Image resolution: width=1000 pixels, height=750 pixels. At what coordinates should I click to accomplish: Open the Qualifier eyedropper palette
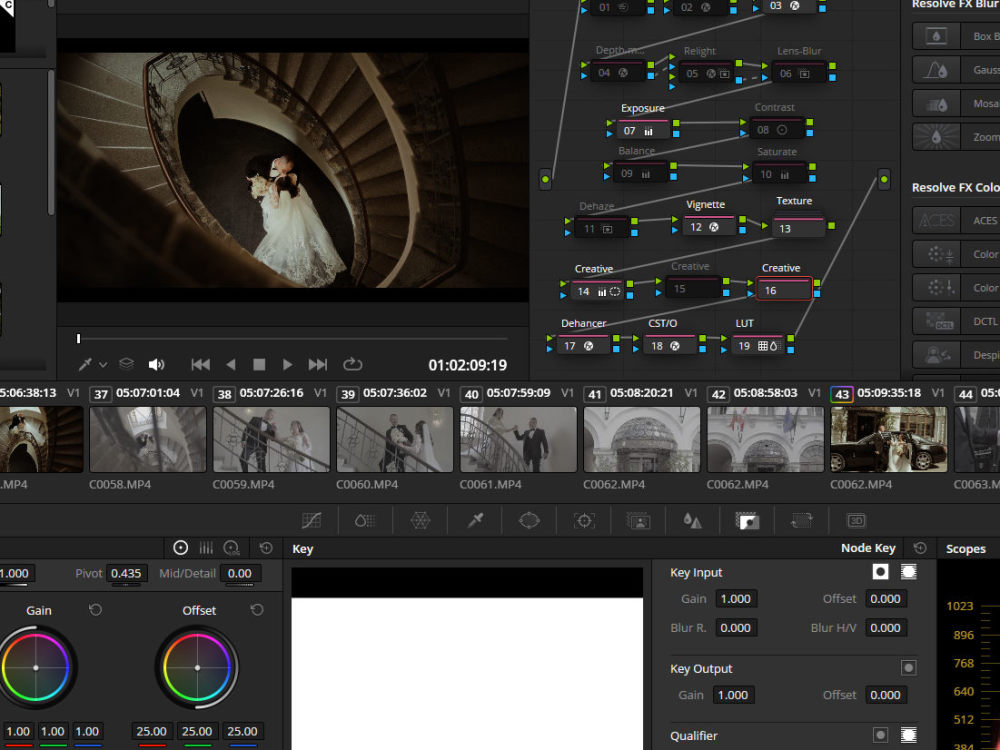tap(475, 520)
